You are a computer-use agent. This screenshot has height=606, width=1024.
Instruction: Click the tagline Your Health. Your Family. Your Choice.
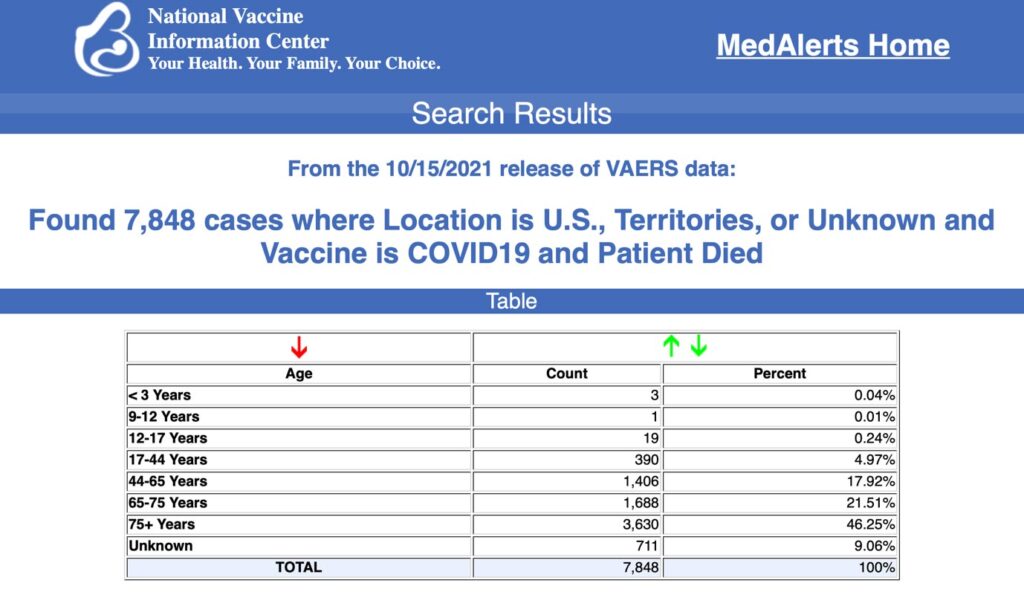pyautogui.click(x=294, y=64)
